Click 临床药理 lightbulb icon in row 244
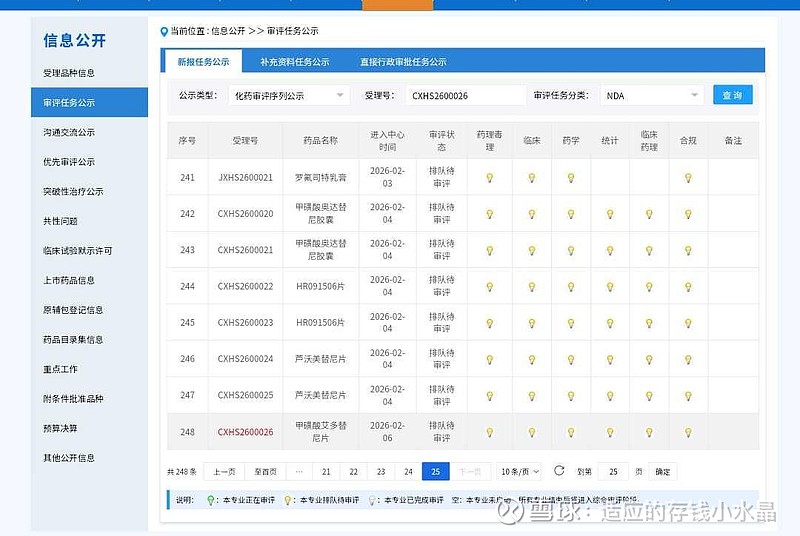 (x=649, y=287)
